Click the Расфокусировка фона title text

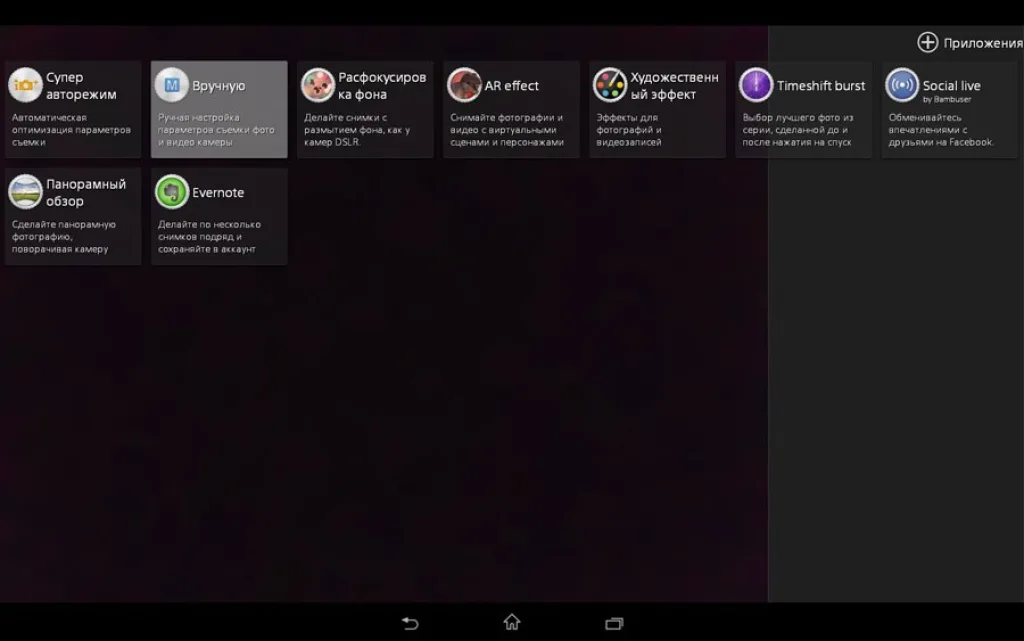(x=382, y=86)
